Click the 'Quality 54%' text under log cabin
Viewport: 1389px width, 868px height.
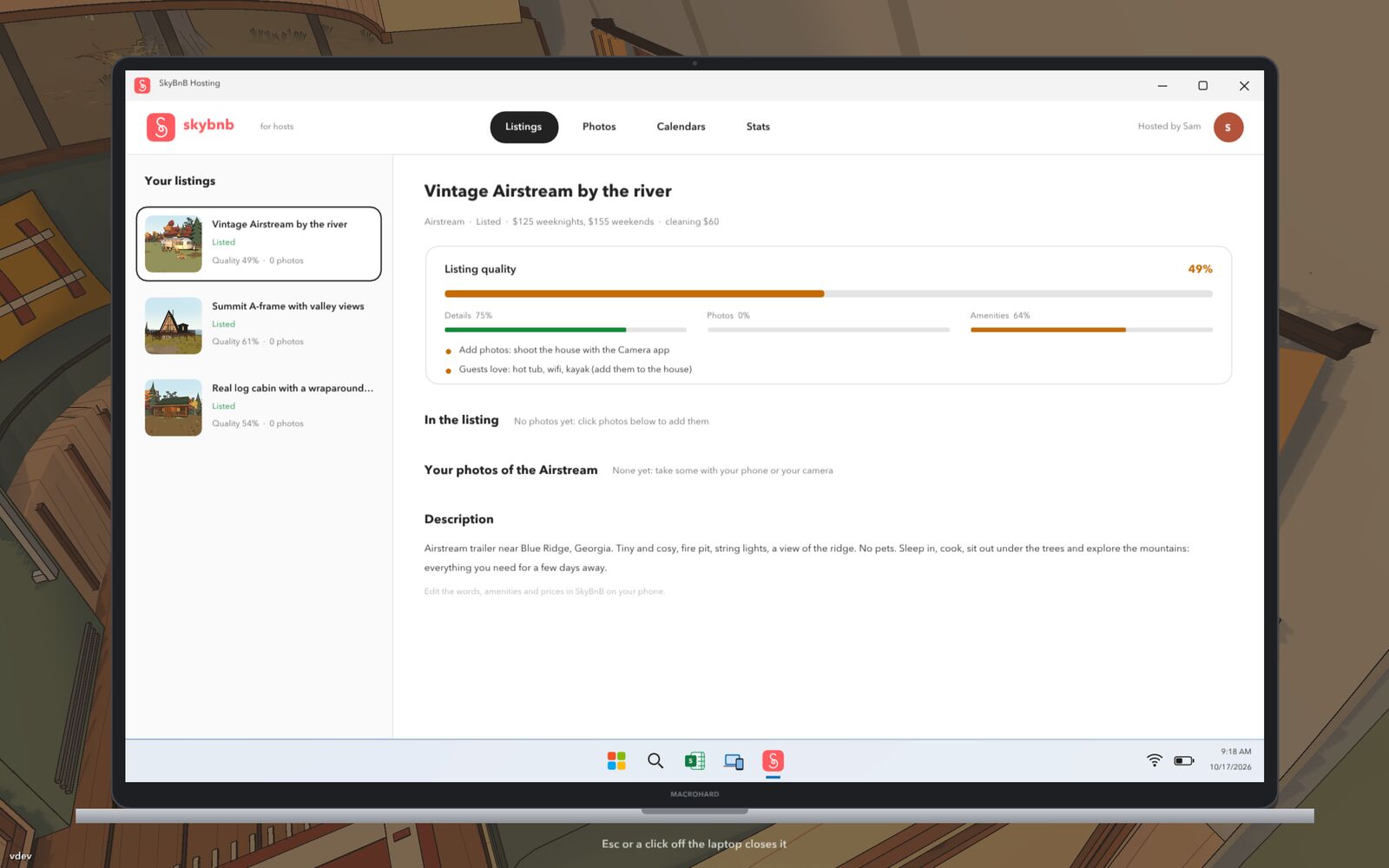coord(235,424)
